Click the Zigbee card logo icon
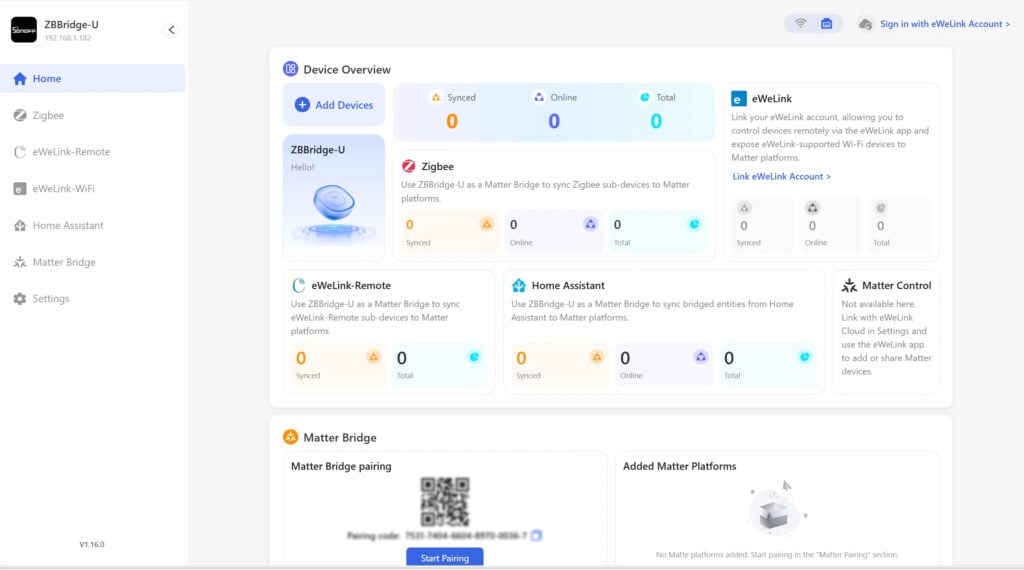Image resolution: width=1024 pixels, height=570 pixels. coord(409,166)
